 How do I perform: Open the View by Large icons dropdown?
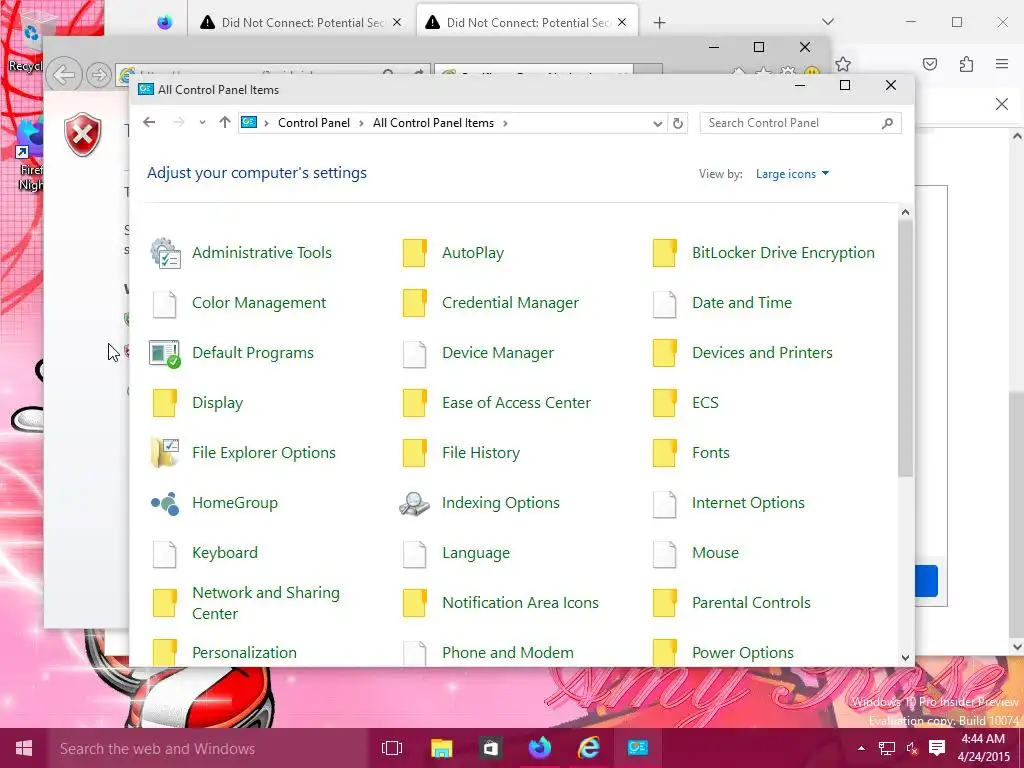point(792,174)
